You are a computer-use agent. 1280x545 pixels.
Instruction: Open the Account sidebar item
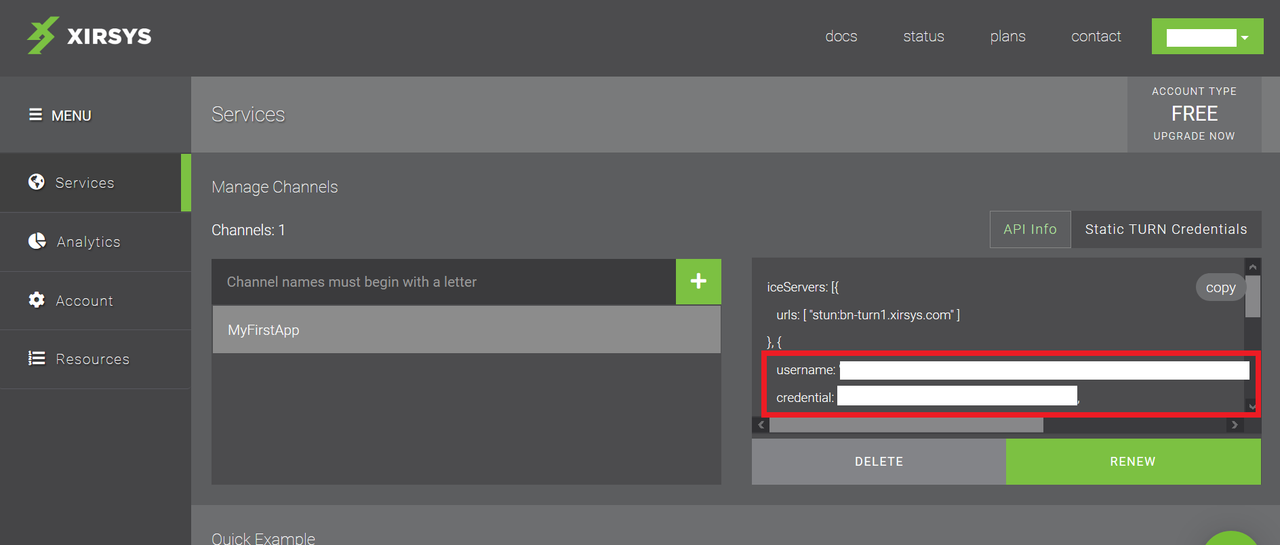click(x=95, y=301)
